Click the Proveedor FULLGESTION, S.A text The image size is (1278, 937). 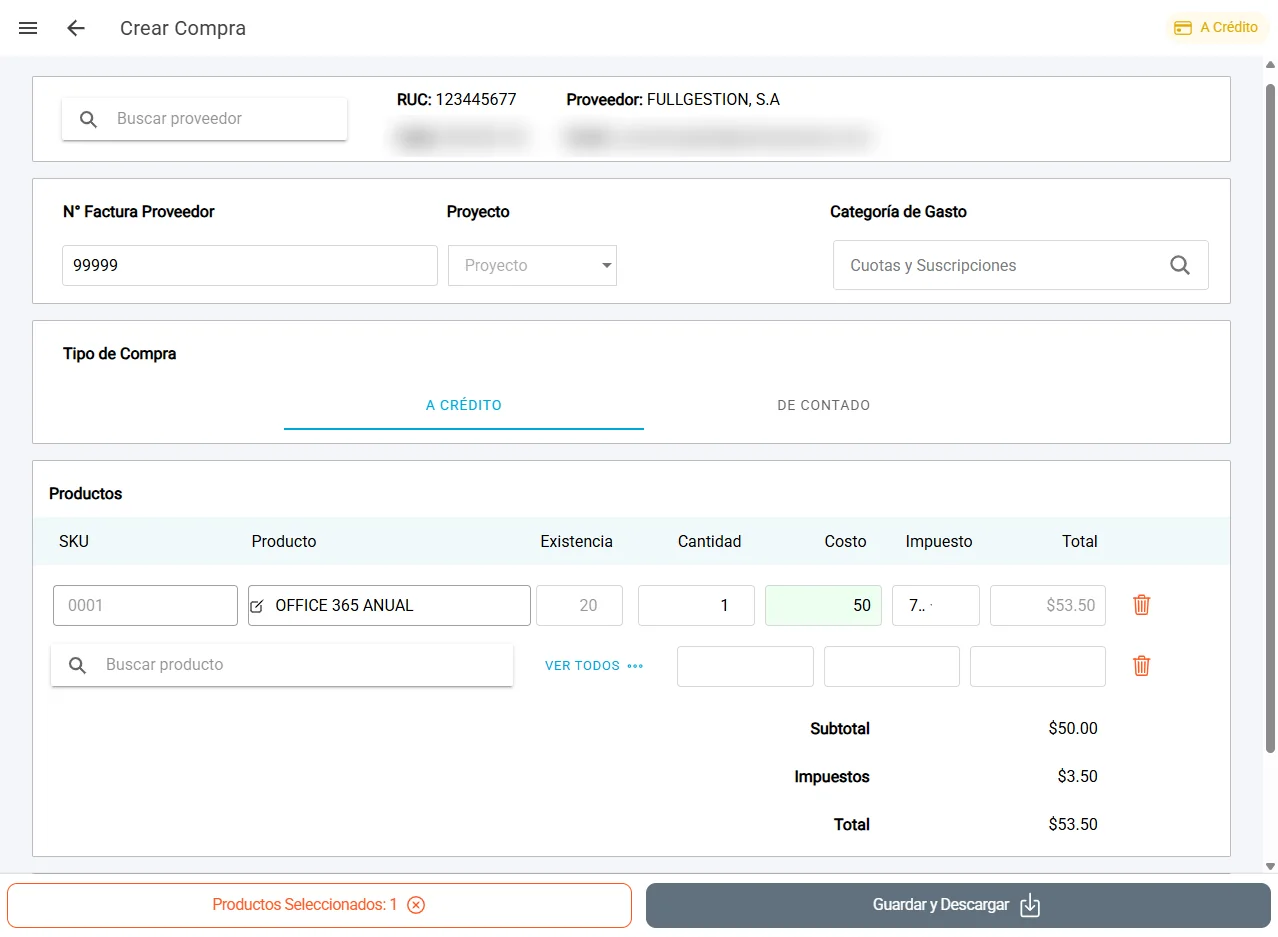pyautogui.click(x=673, y=100)
